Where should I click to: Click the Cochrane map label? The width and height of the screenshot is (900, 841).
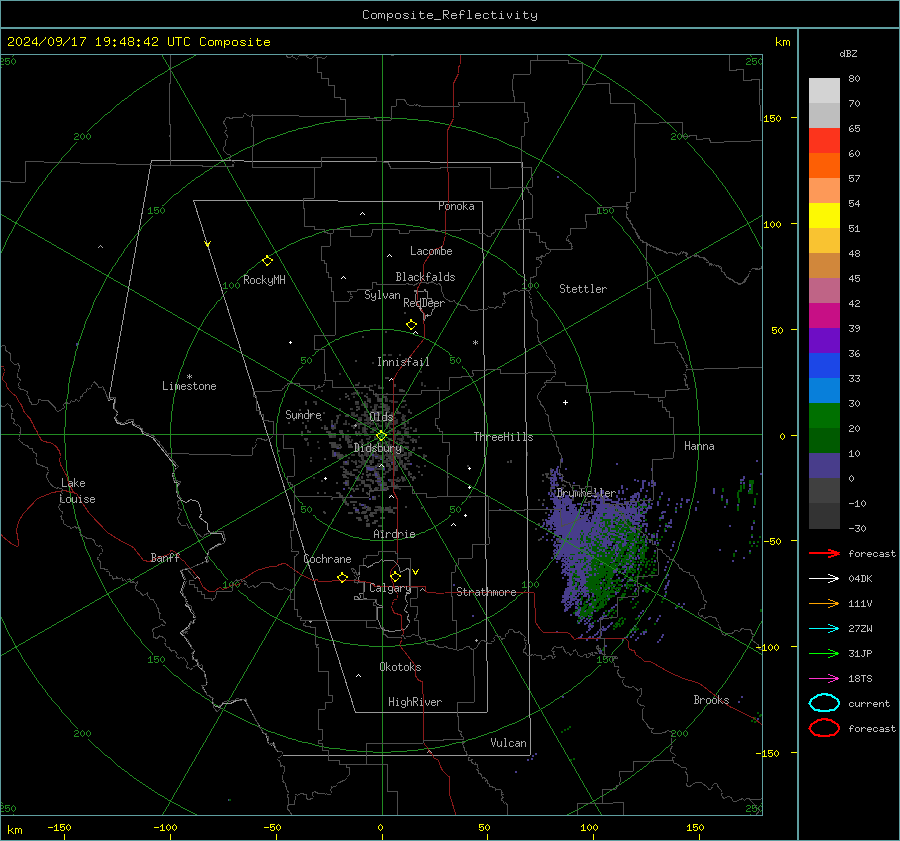click(327, 559)
